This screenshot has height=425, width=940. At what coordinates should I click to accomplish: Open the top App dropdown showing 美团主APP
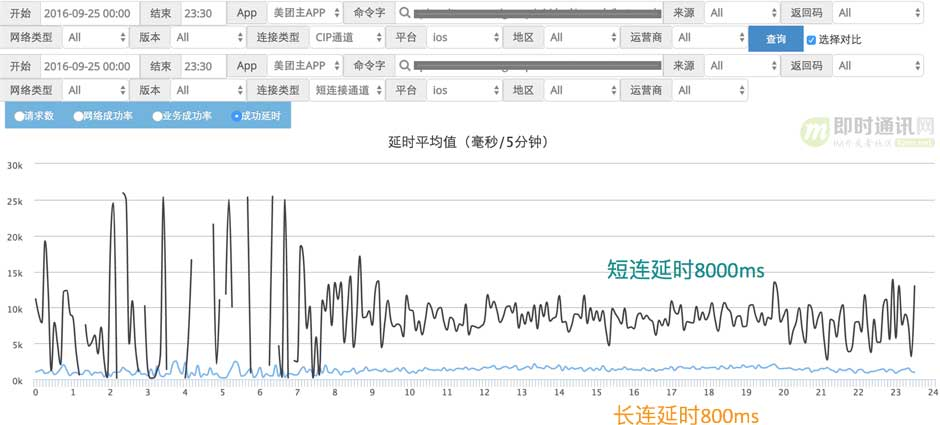point(305,13)
